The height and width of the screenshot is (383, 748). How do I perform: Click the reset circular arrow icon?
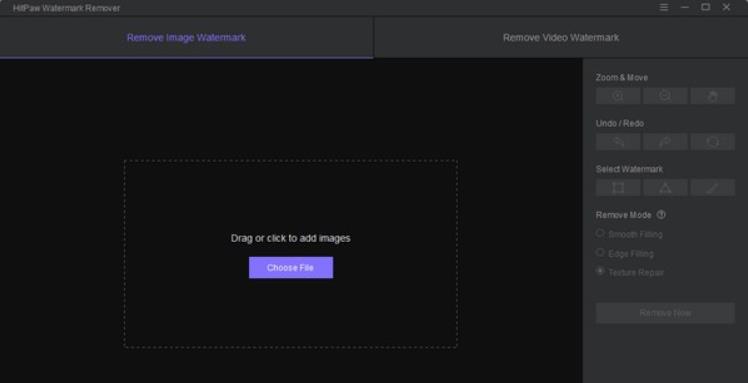[713, 142]
